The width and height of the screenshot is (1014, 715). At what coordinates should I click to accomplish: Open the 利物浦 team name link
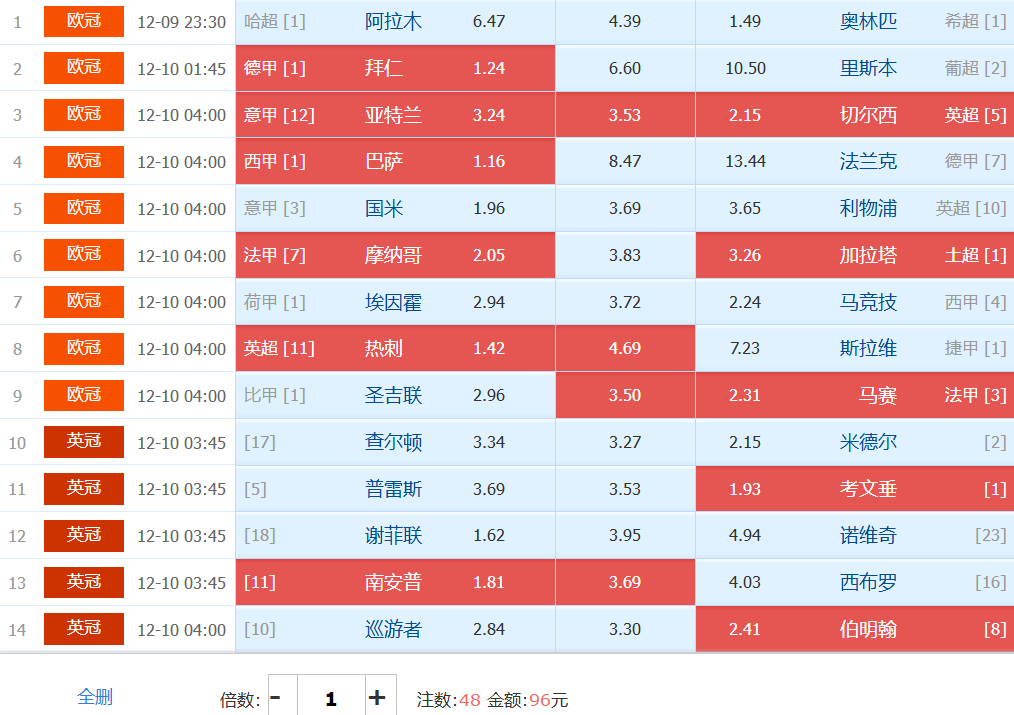(x=868, y=208)
